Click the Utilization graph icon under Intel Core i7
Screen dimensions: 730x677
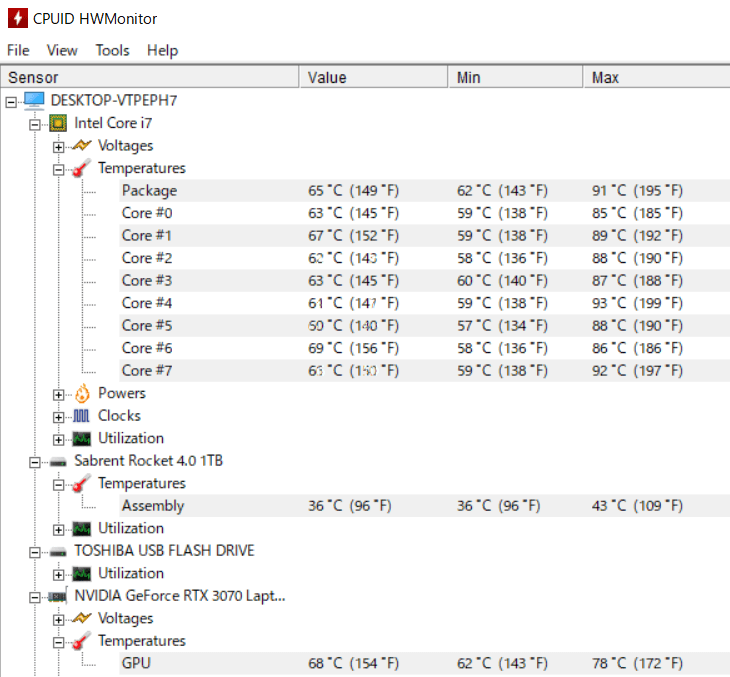tap(82, 439)
